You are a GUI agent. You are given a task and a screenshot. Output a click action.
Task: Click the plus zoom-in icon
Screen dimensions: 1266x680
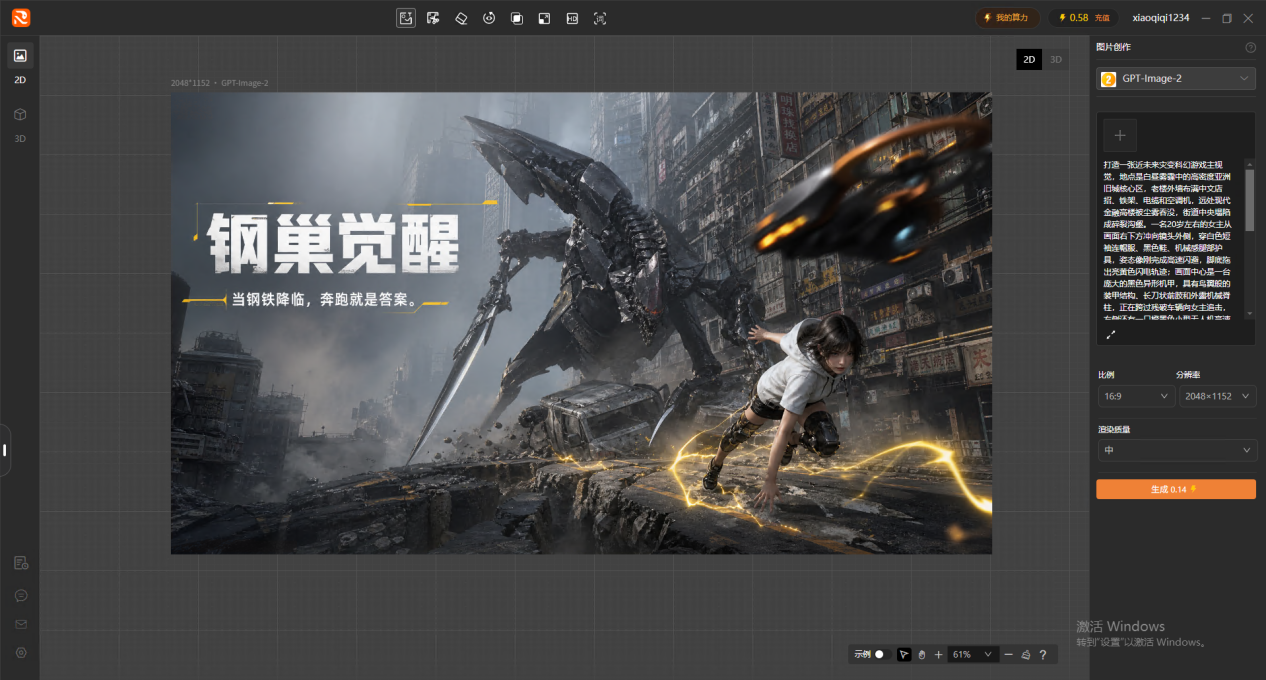938,654
